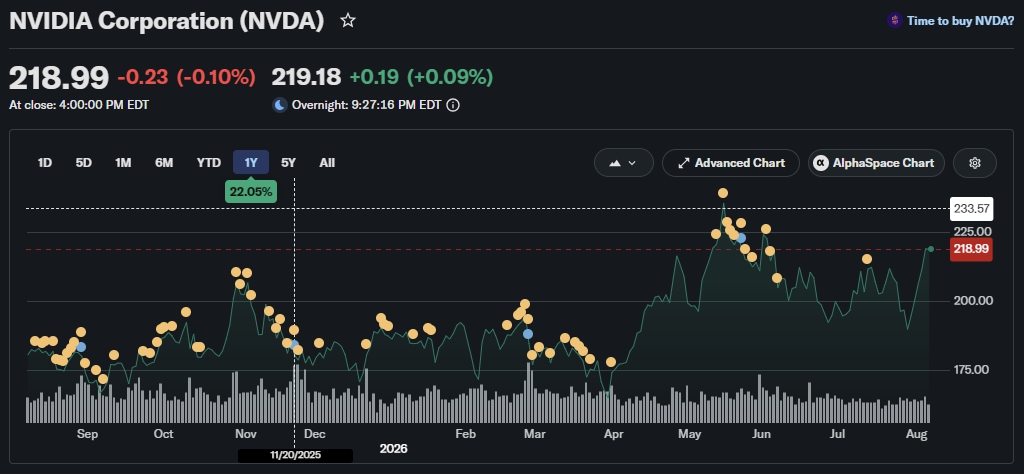The width and height of the screenshot is (1024, 474).
Task: Click the May month label
Action: tap(690, 434)
